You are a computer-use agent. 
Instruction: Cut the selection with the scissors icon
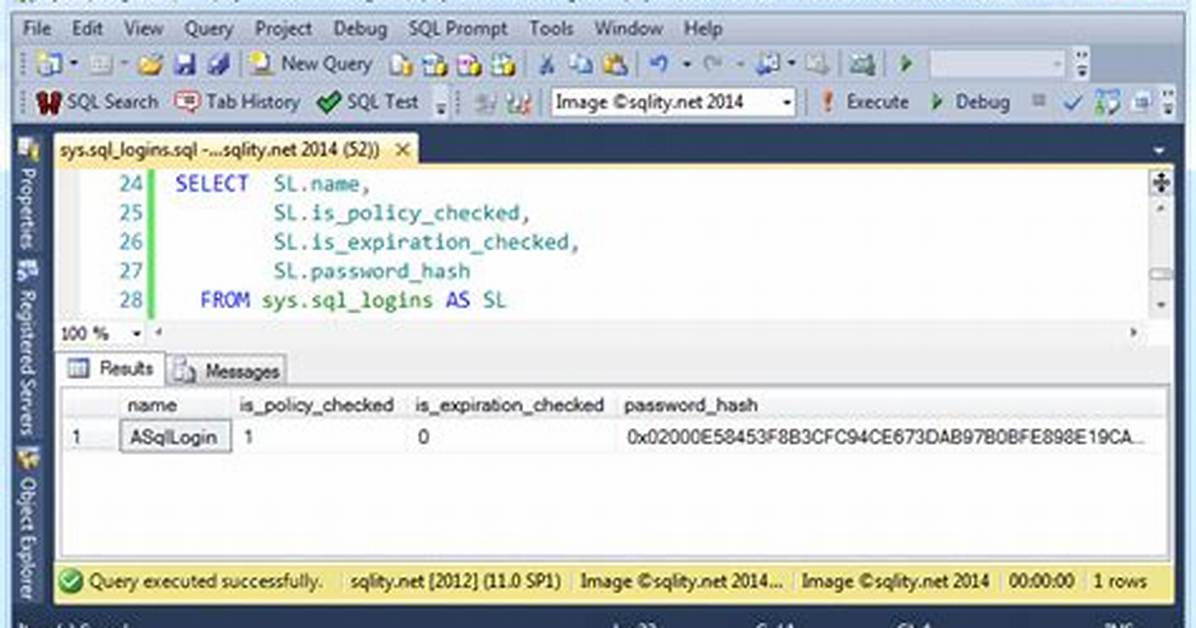click(x=546, y=65)
